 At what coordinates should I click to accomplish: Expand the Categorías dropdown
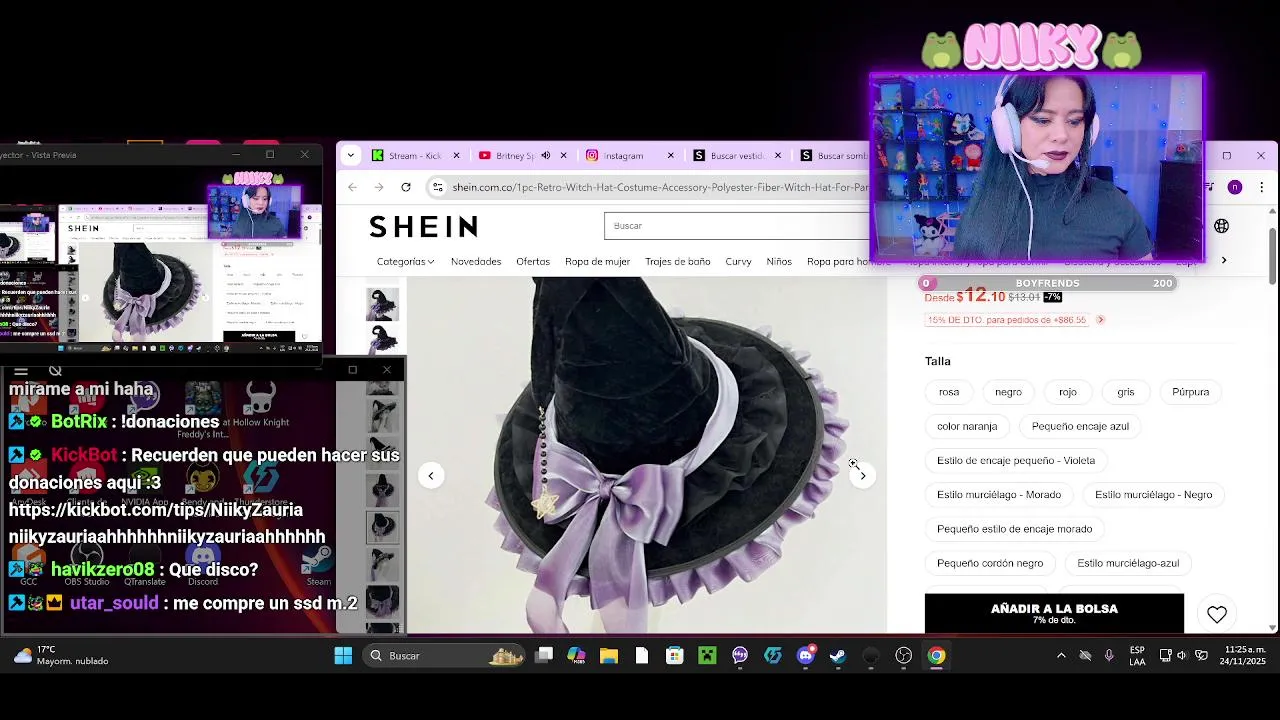[x=405, y=262]
